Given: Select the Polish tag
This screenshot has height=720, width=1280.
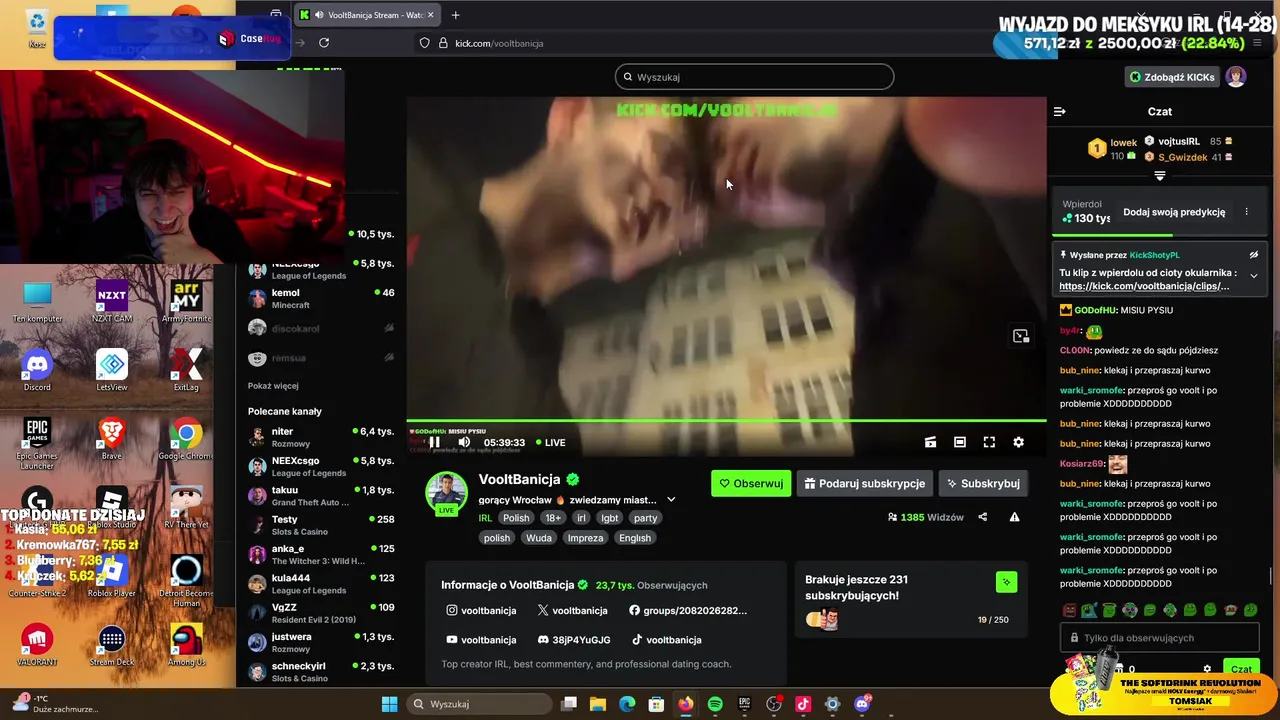Looking at the screenshot, I should click(516, 518).
